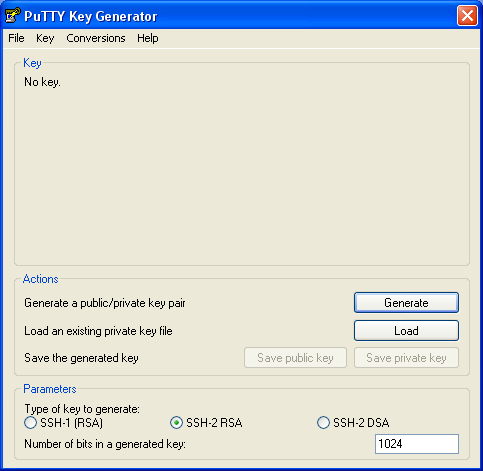Close the PuTTY Key Generator window
This screenshot has height=471, width=483.
(467, 15)
